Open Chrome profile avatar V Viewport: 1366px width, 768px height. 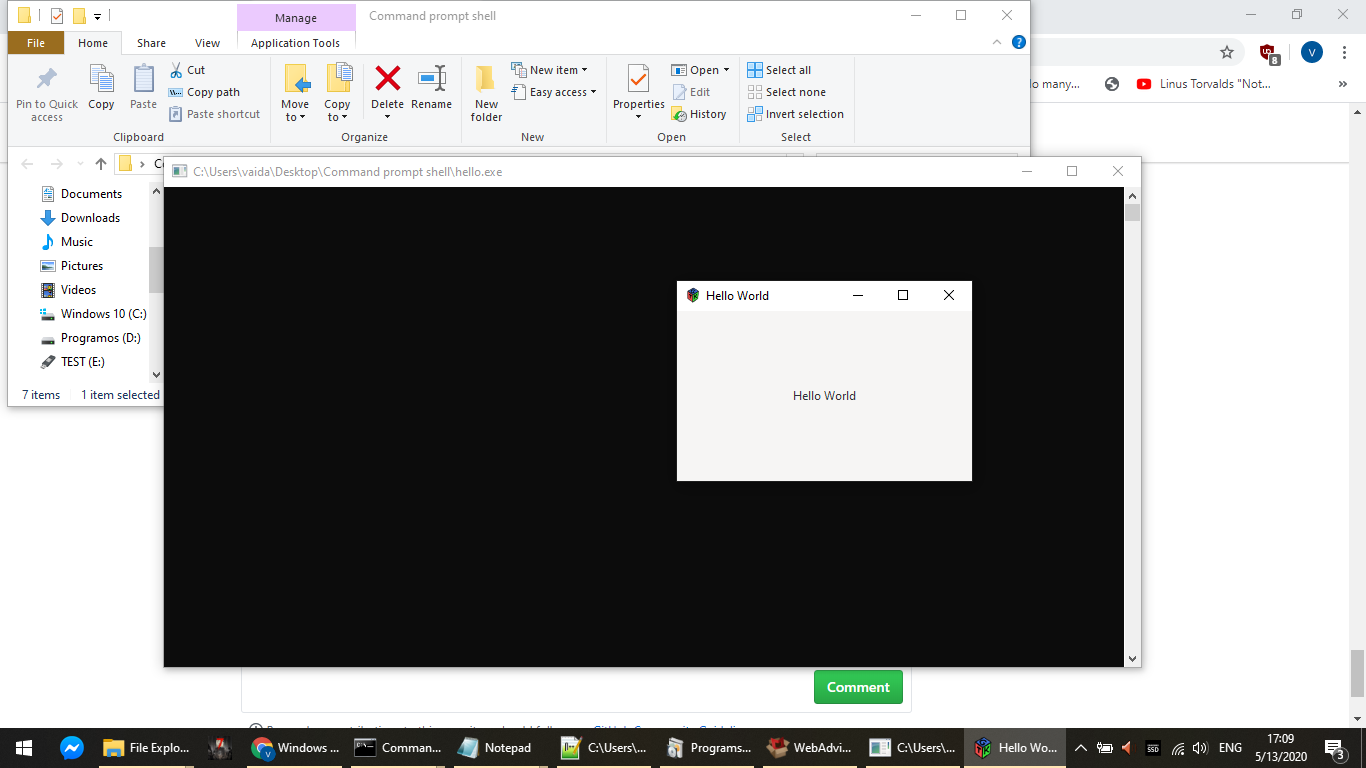point(1312,52)
